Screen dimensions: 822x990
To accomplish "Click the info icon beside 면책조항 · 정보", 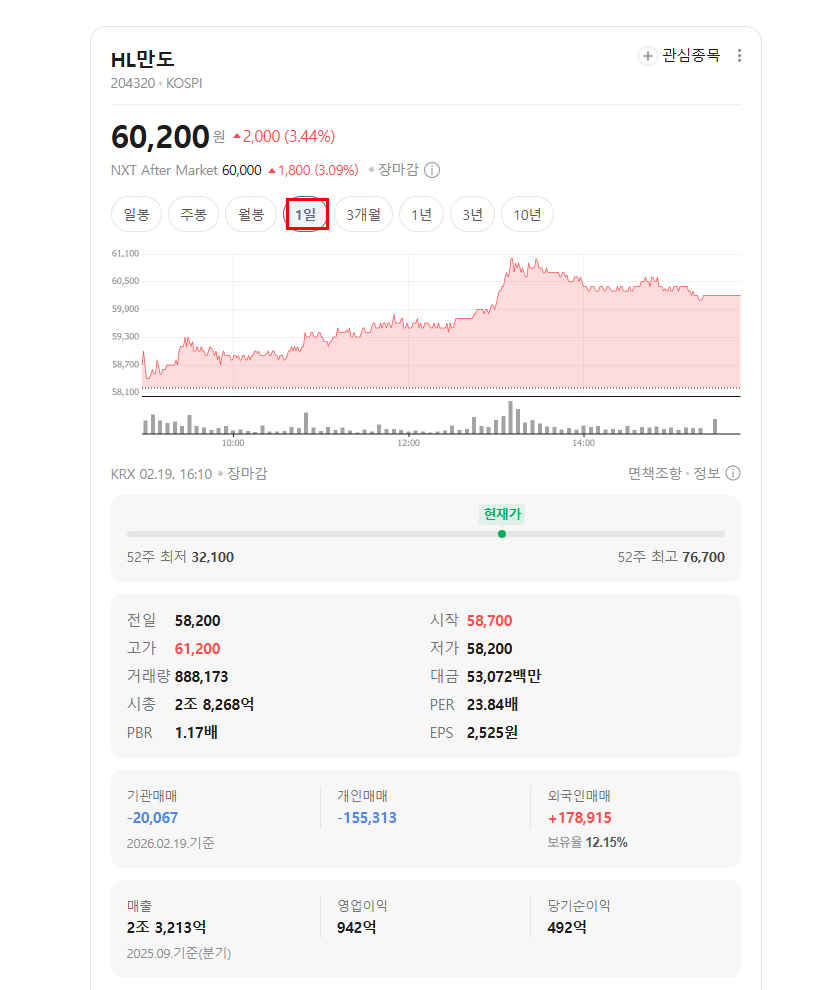I will [x=733, y=473].
